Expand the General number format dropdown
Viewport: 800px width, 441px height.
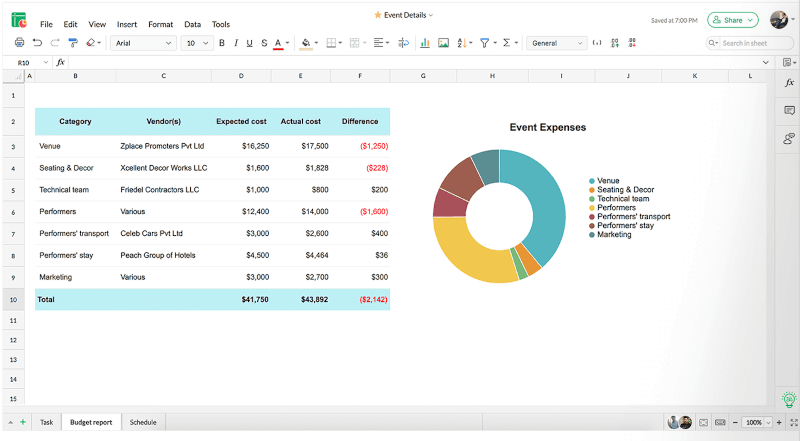tap(557, 43)
